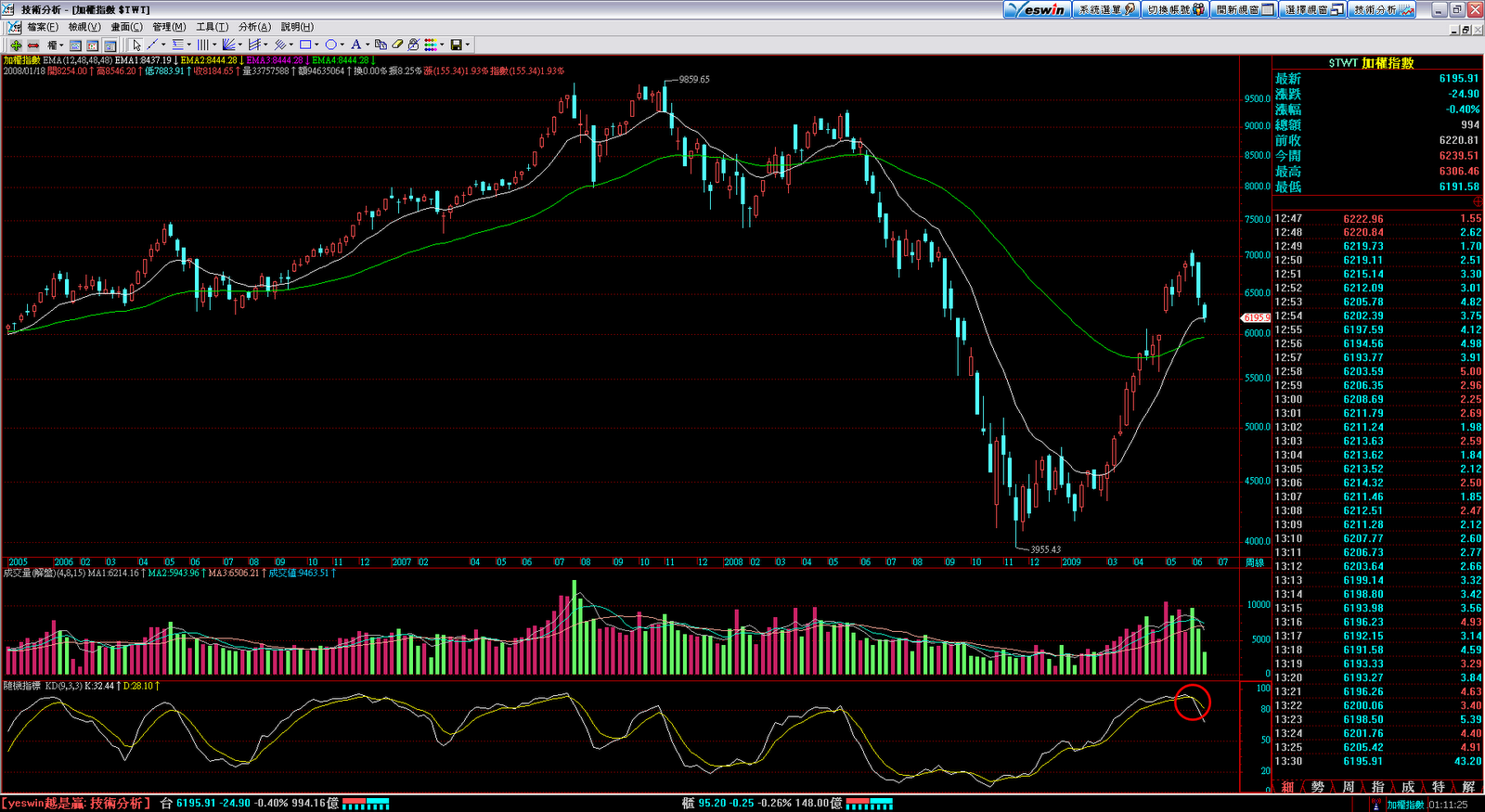The width and height of the screenshot is (1485, 812).
Task: Click the red minus zoom-out icon
Action: pyautogui.click(x=33, y=45)
